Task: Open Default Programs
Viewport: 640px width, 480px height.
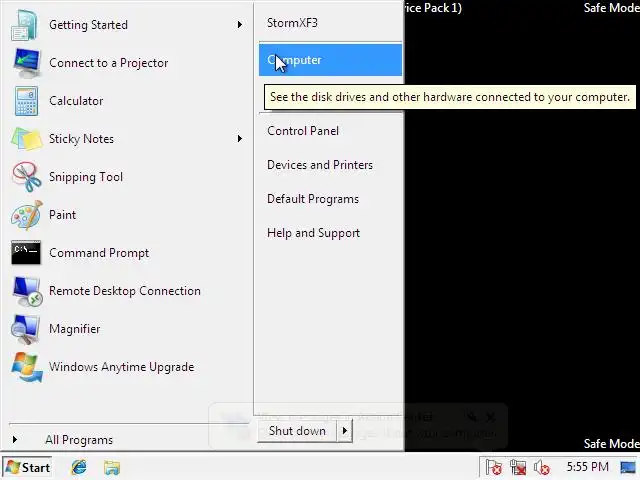Action: click(313, 199)
